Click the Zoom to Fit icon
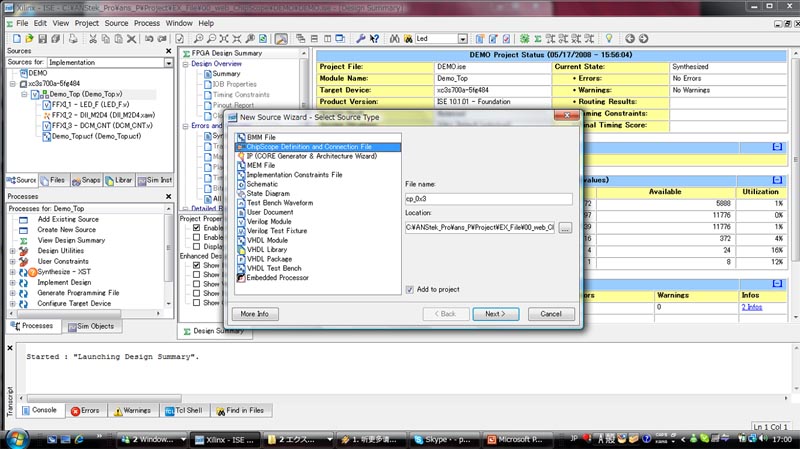 pos(224,39)
